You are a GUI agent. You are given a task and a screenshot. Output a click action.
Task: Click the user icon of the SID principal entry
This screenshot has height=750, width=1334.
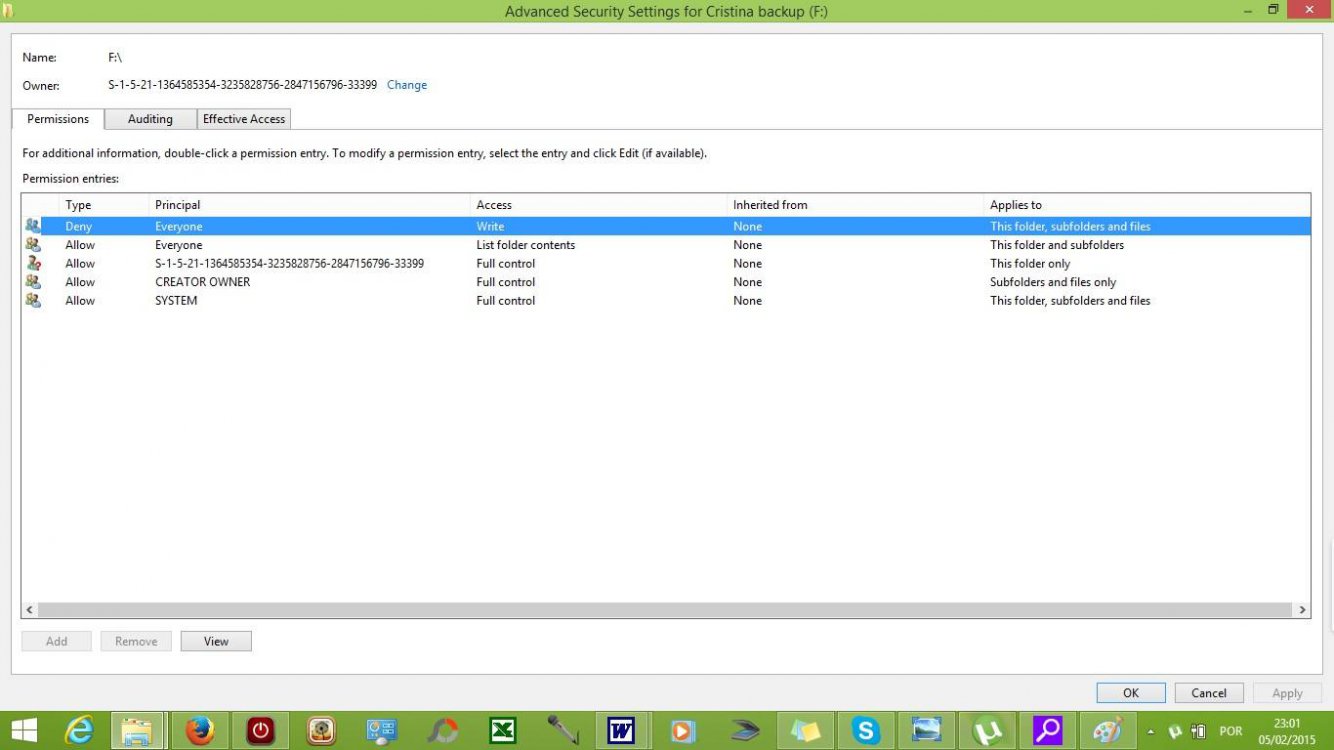(x=34, y=263)
